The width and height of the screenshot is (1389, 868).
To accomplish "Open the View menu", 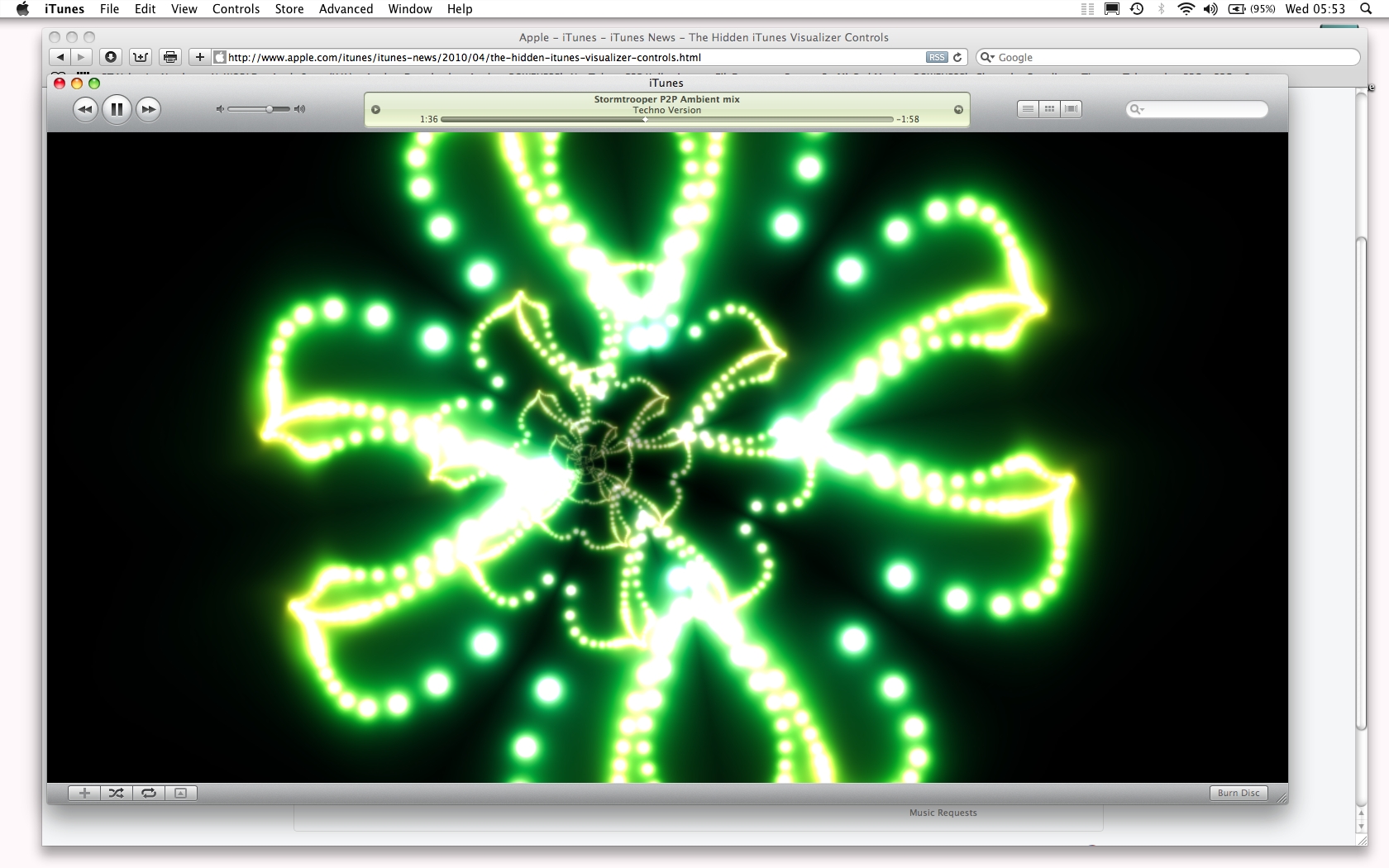I will (184, 9).
